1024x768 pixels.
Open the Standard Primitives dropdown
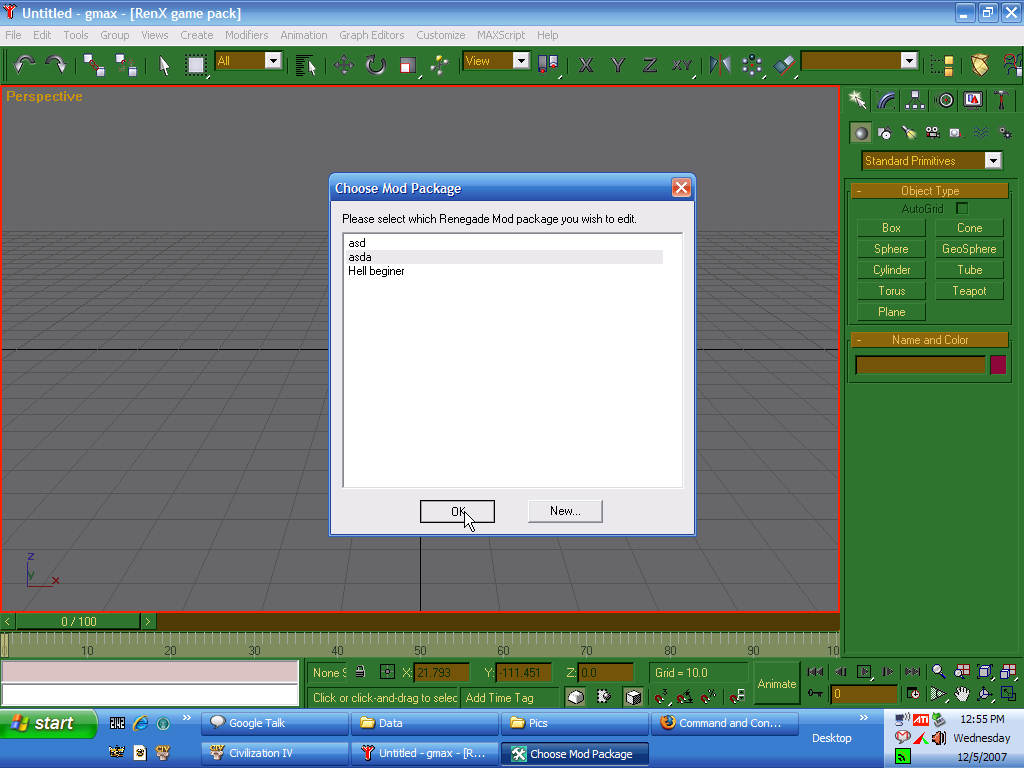[x=992, y=161]
